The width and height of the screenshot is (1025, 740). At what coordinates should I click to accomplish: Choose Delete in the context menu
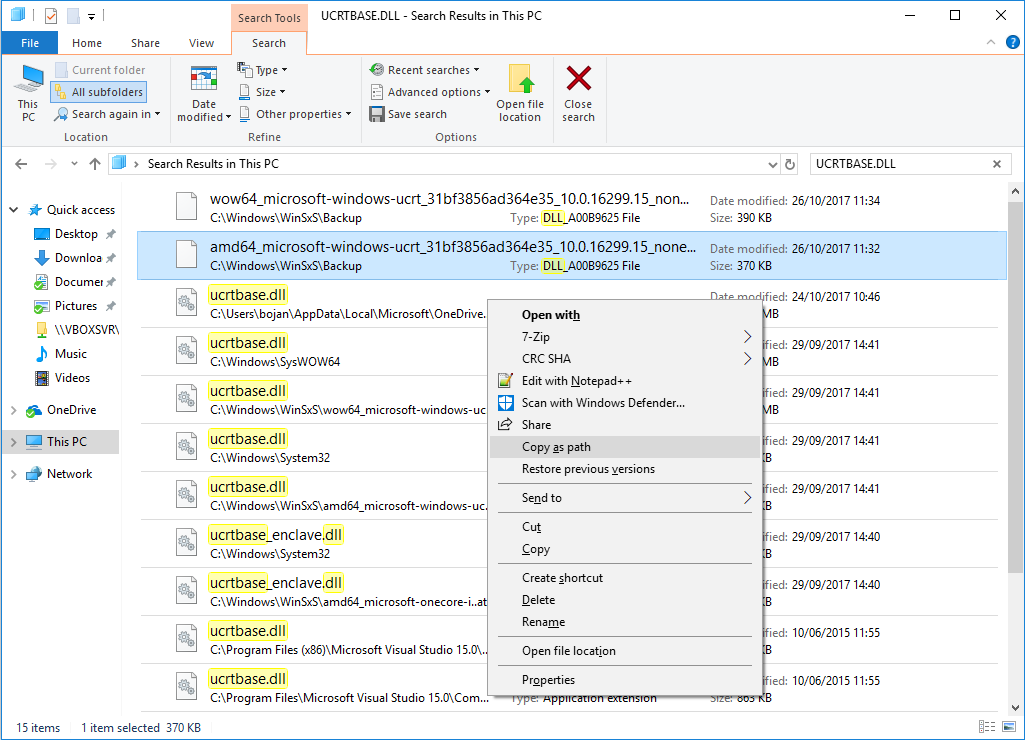pos(624,600)
